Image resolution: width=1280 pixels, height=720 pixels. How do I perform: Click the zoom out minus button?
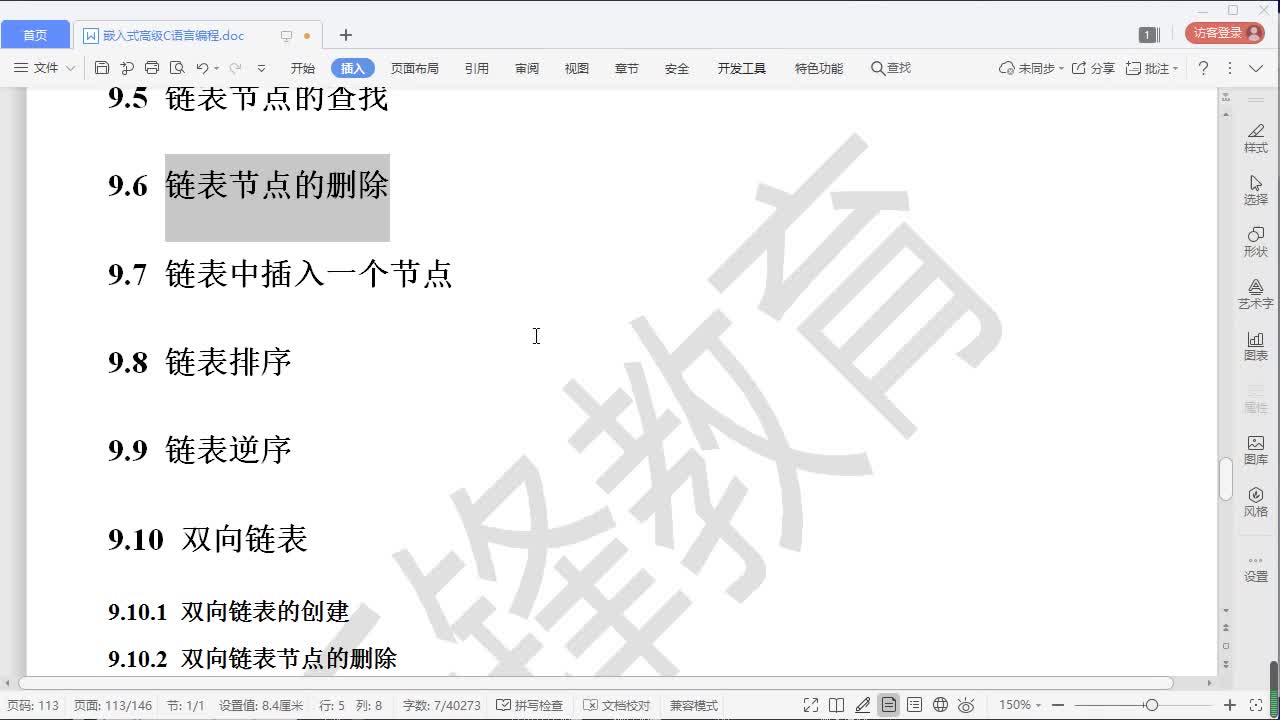pos(1058,705)
